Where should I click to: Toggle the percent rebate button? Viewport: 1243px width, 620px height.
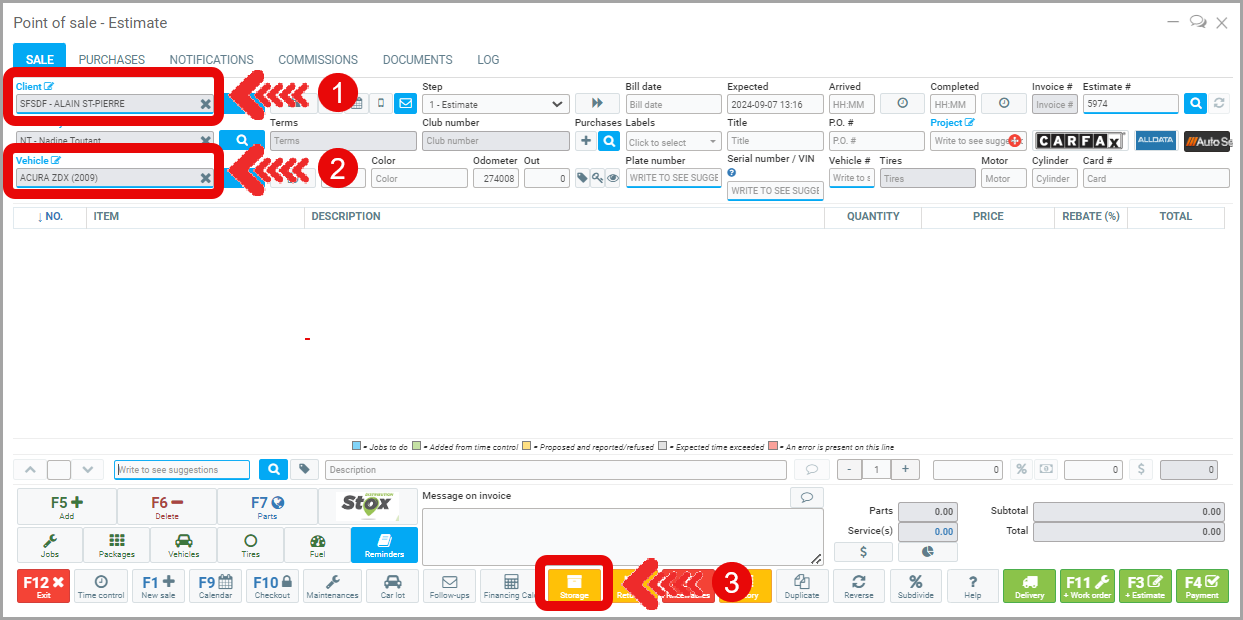pyautogui.click(x=1022, y=469)
